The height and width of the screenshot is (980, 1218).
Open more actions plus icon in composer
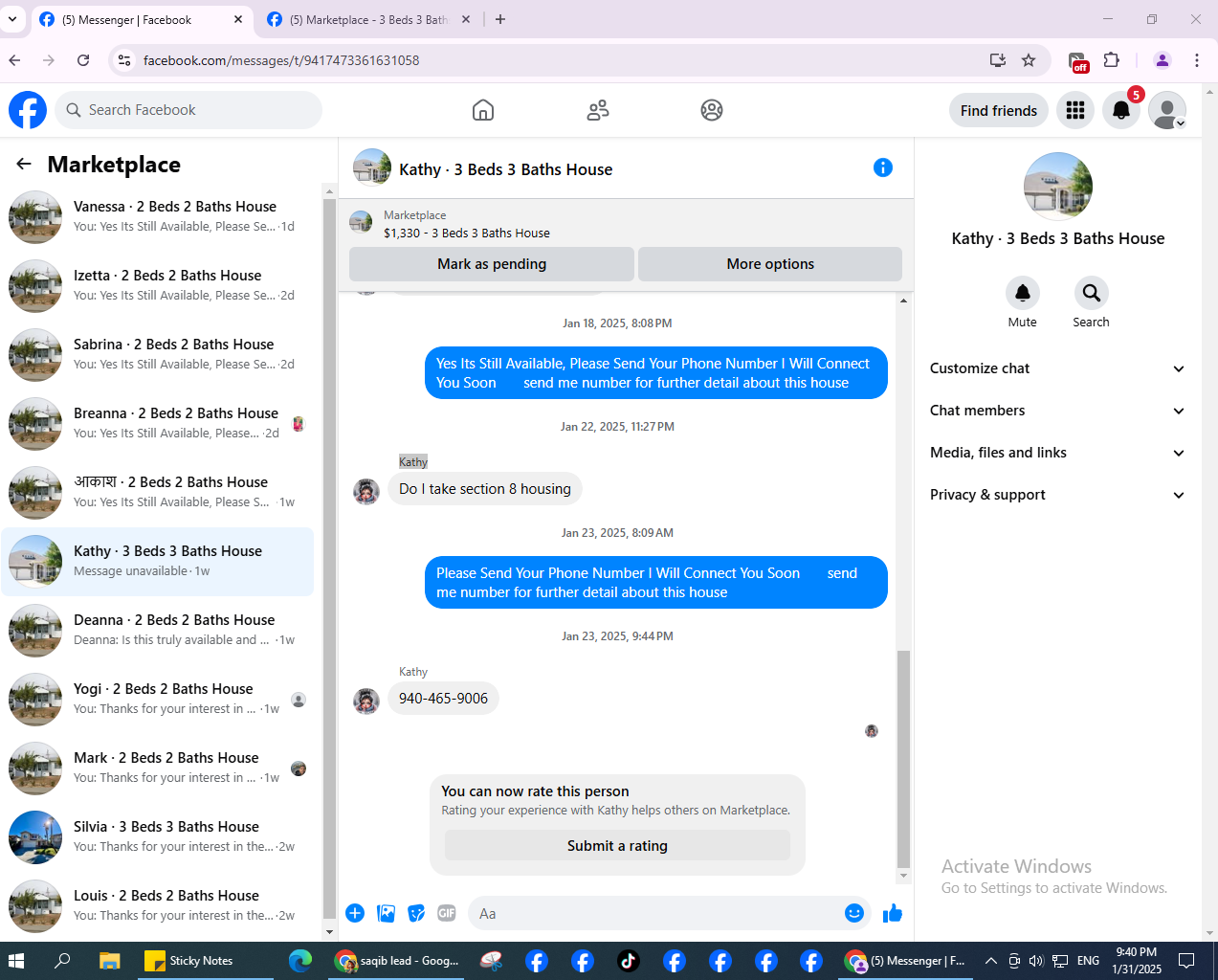click(355, 913)
